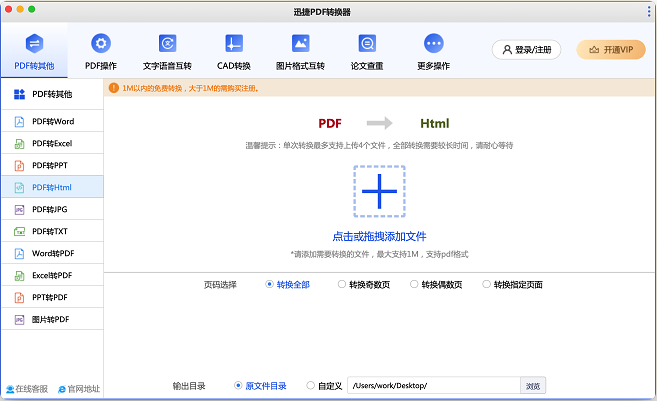Click the three-dot menu icon in title bar
The width and height of the screenshot is (657, 401).
(x=649, y=11)
